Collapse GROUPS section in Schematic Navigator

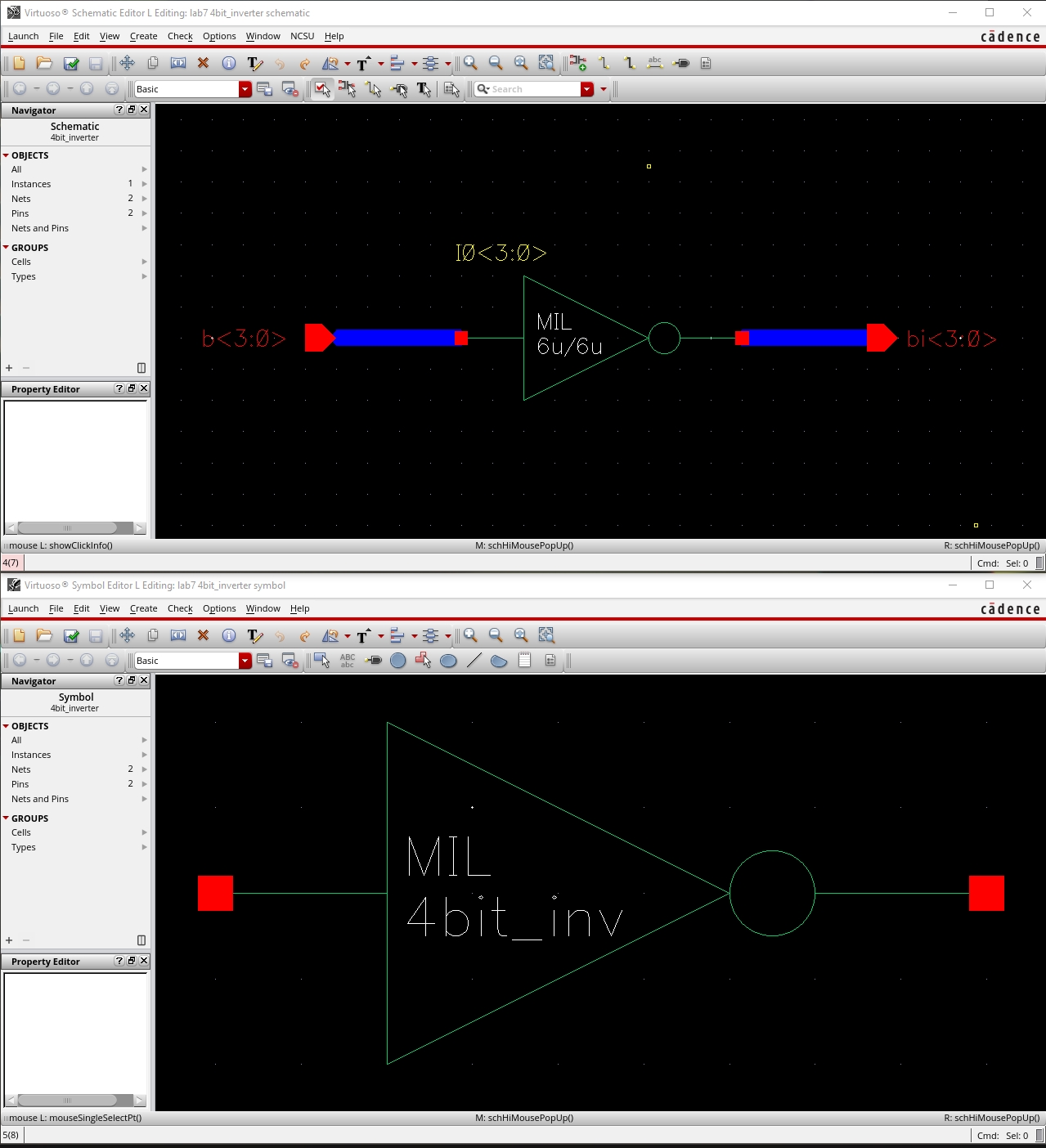click(x=6, y=248)
